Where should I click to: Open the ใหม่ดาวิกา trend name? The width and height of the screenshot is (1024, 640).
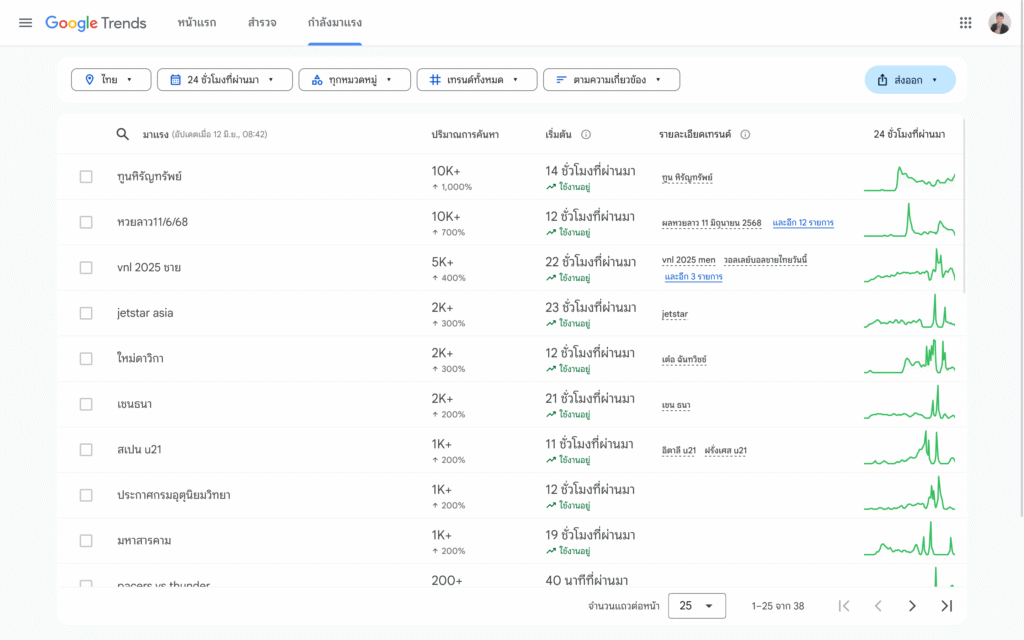point(140,359)
